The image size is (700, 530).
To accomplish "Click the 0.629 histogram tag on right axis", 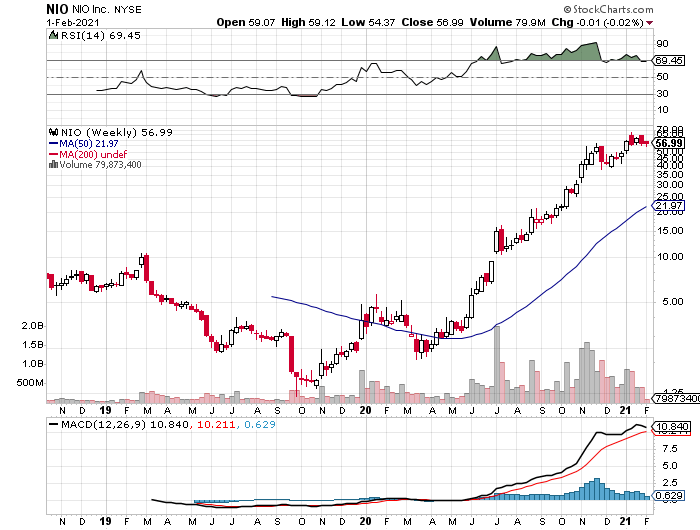I will pos(668,496).
